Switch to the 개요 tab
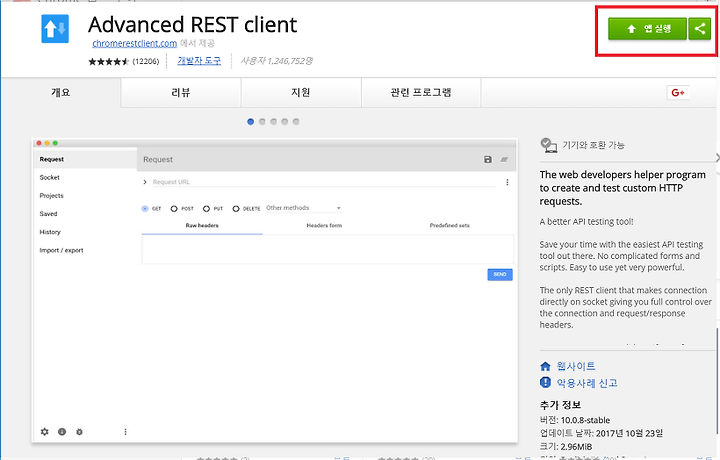 [61, 92]
